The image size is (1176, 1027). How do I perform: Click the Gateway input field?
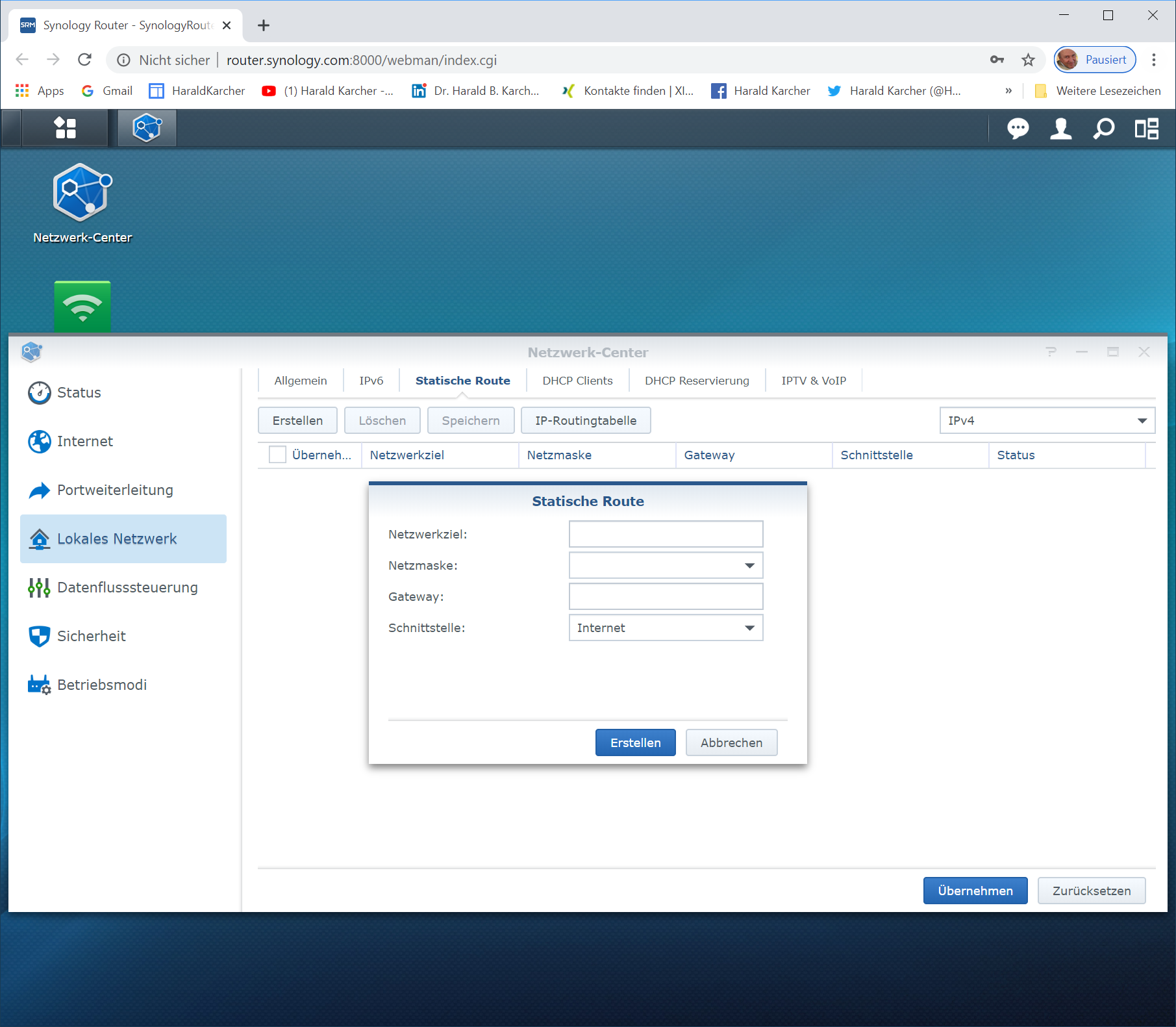(666, 597)
